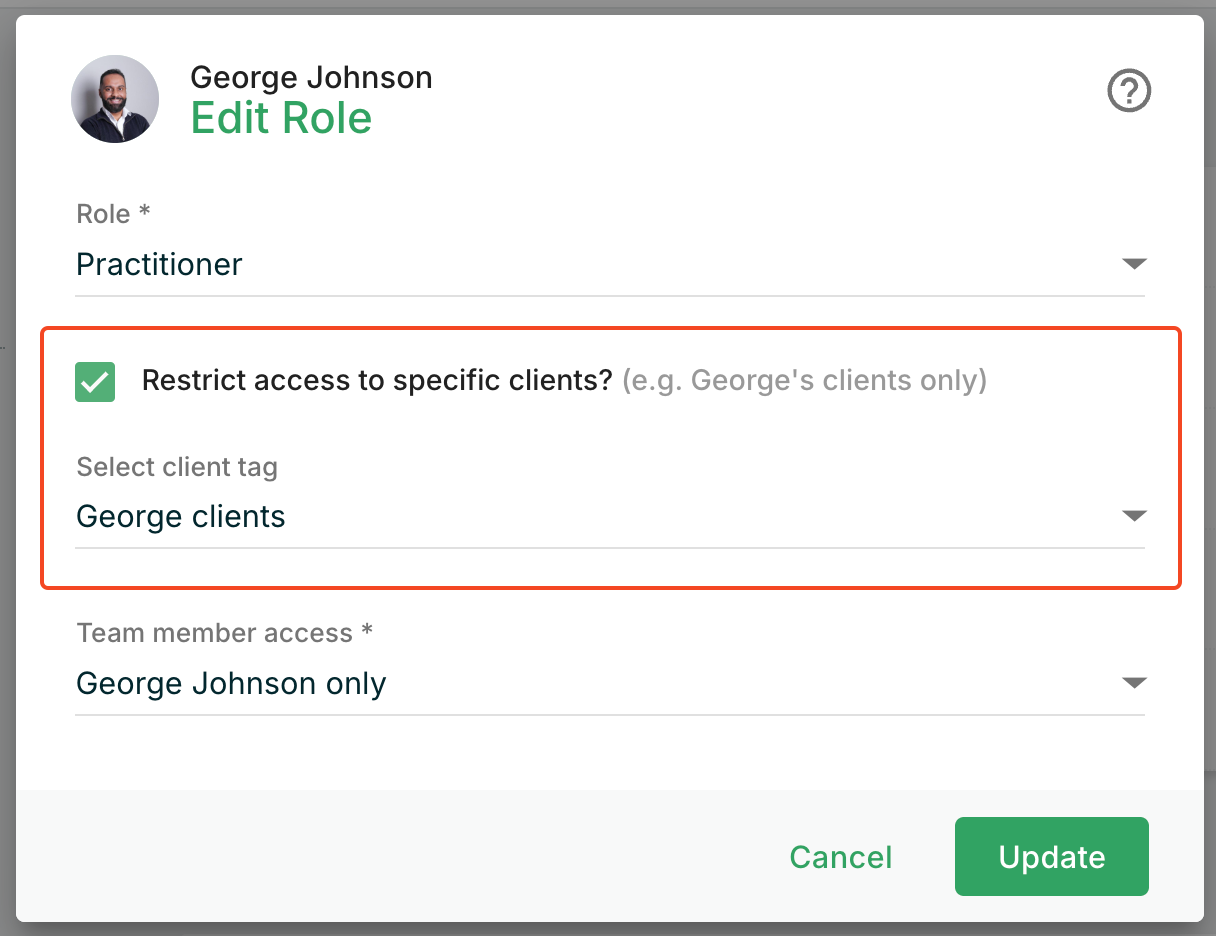Click the green Update button
The width and height of the screenshot is (1216, 936).
pyautogui.click(x=1051, y=857)
